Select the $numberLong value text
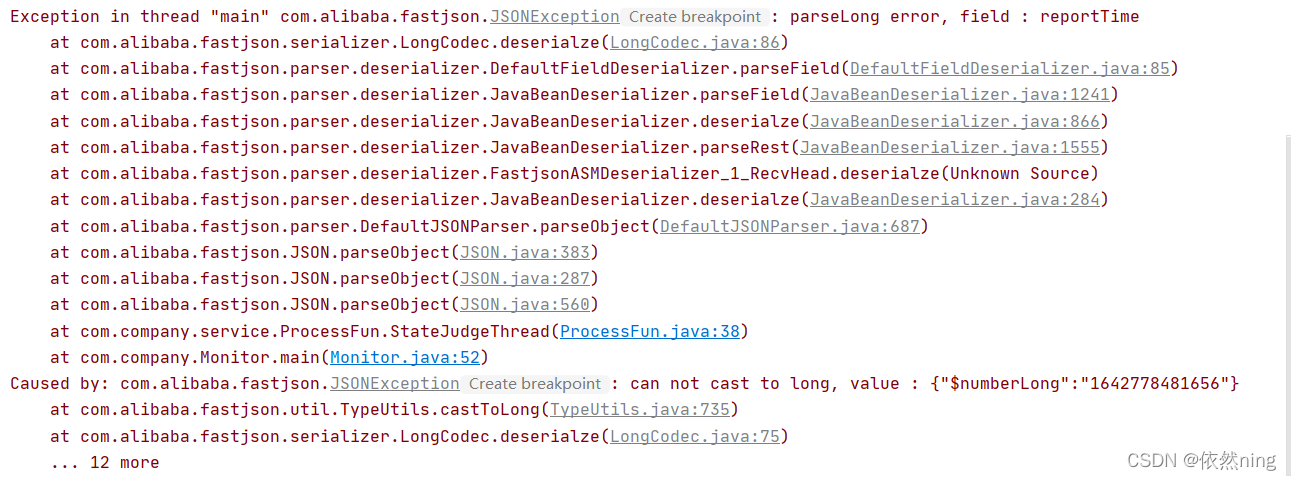Screen dimensions: 1291x480 click(x=1084, y=383)
